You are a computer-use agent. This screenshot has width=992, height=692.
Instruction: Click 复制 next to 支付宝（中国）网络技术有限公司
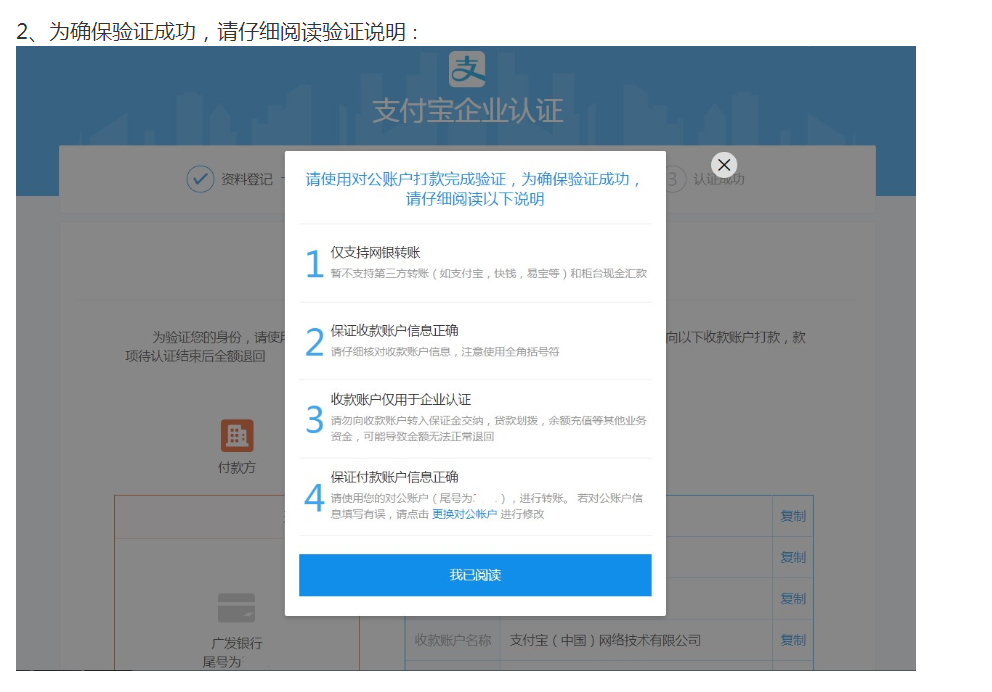point(793,640)
